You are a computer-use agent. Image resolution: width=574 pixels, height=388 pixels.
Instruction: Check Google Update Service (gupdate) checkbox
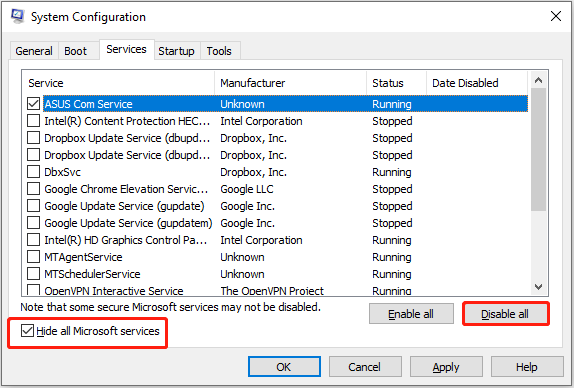tap(33, 206)
